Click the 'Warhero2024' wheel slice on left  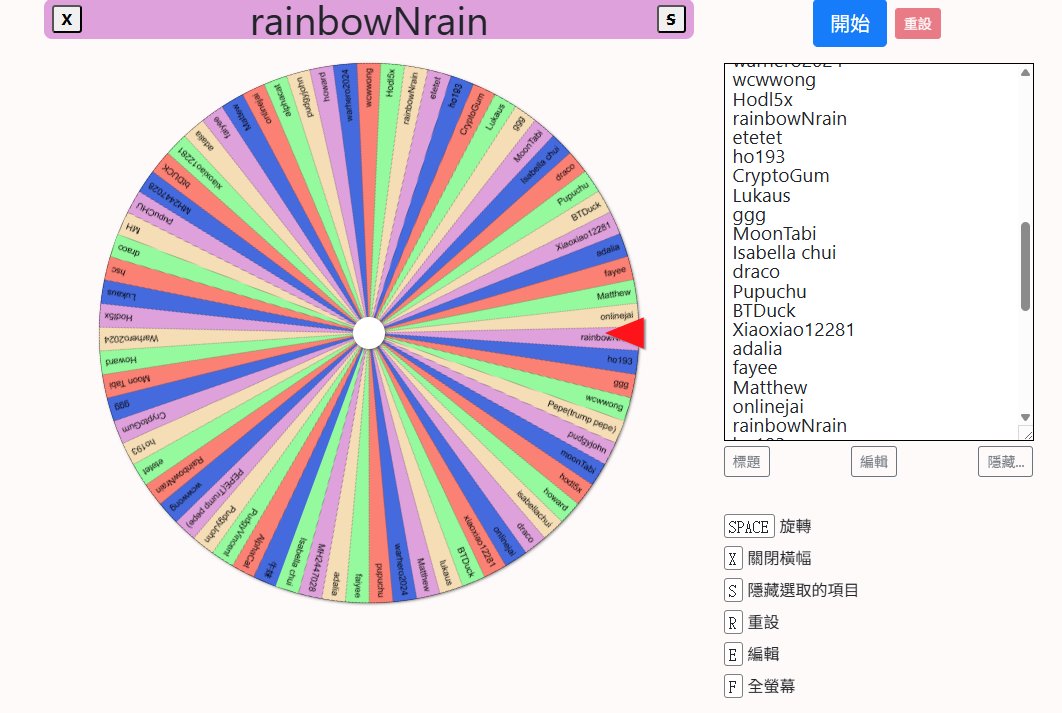(132, 339)
